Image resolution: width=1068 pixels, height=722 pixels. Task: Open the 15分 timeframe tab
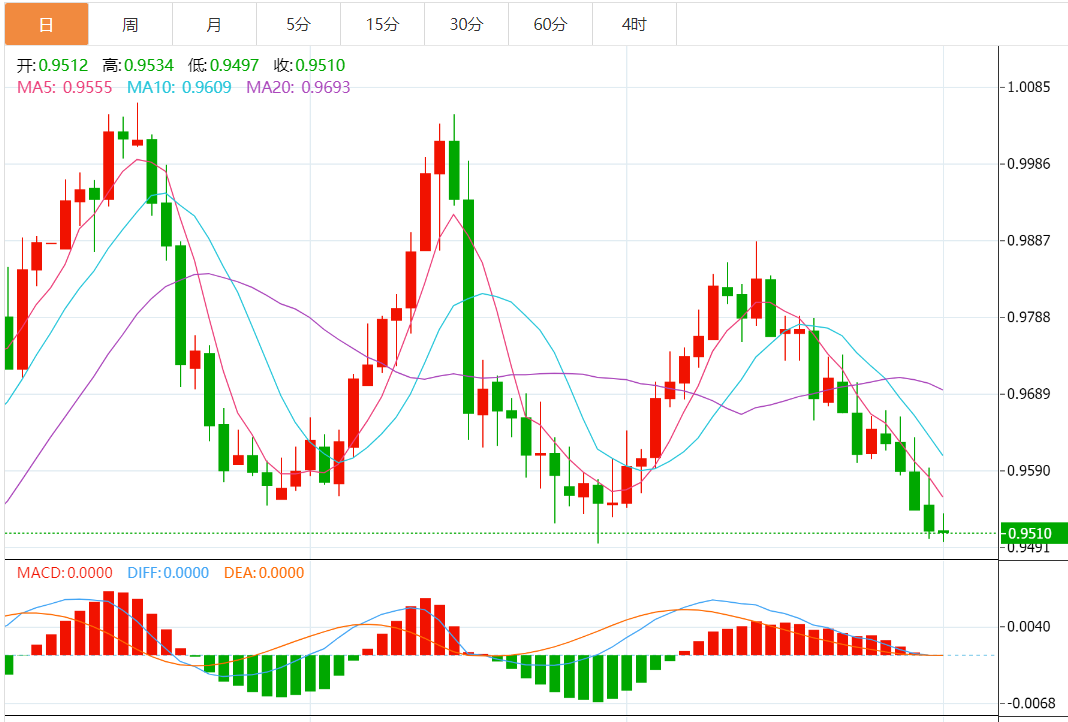pos(382,25)
